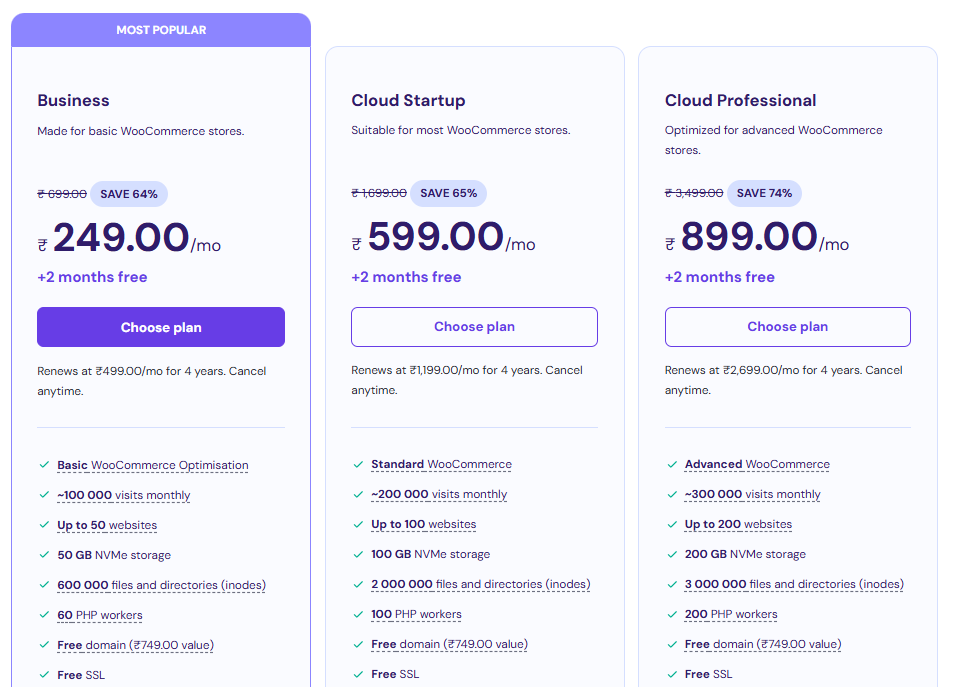Image resolution: width=954 pixels, height=687 pixels.
Task: Click checkmark beside Up to 200 websites
Action: 672,524
